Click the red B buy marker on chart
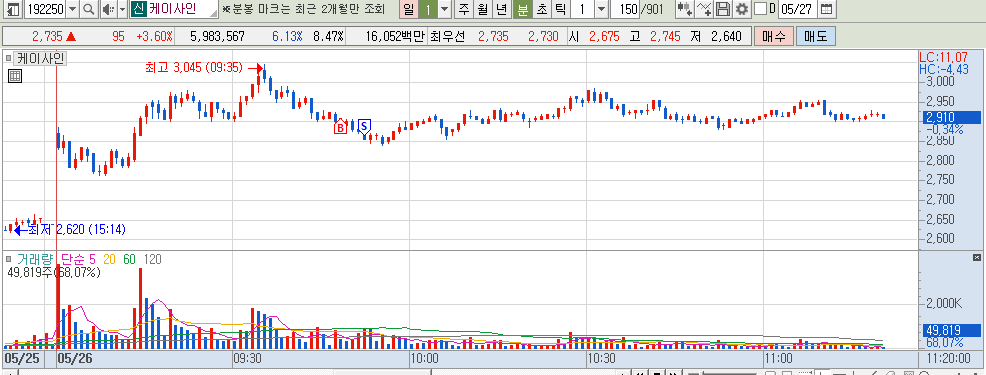Viewport: 986px width, 375px height. tap(340, 128)
